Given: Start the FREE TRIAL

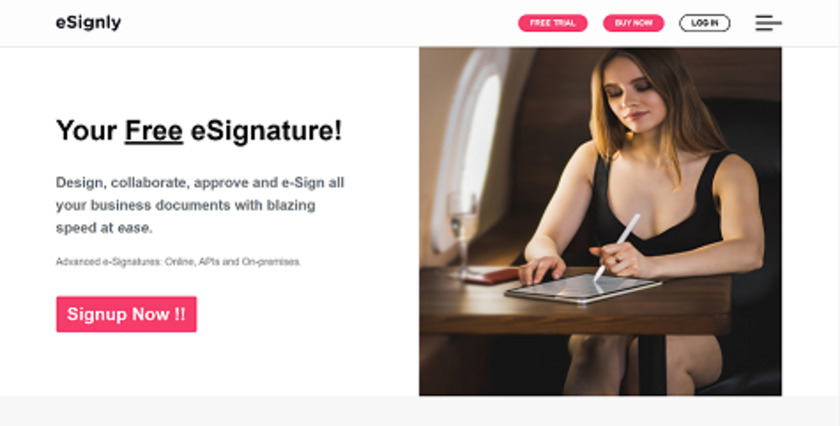Looking at the screenshot, I should pos(552,23).
